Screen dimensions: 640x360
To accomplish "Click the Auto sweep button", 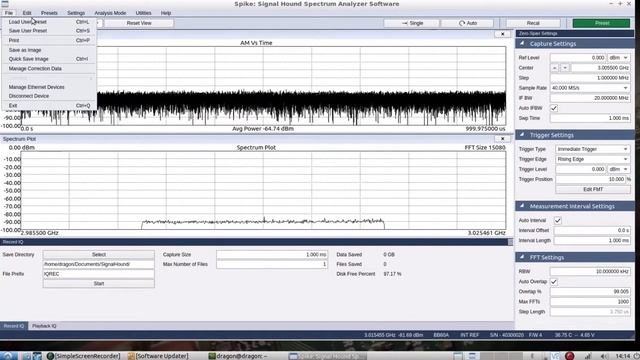I will tap(468, 23).
